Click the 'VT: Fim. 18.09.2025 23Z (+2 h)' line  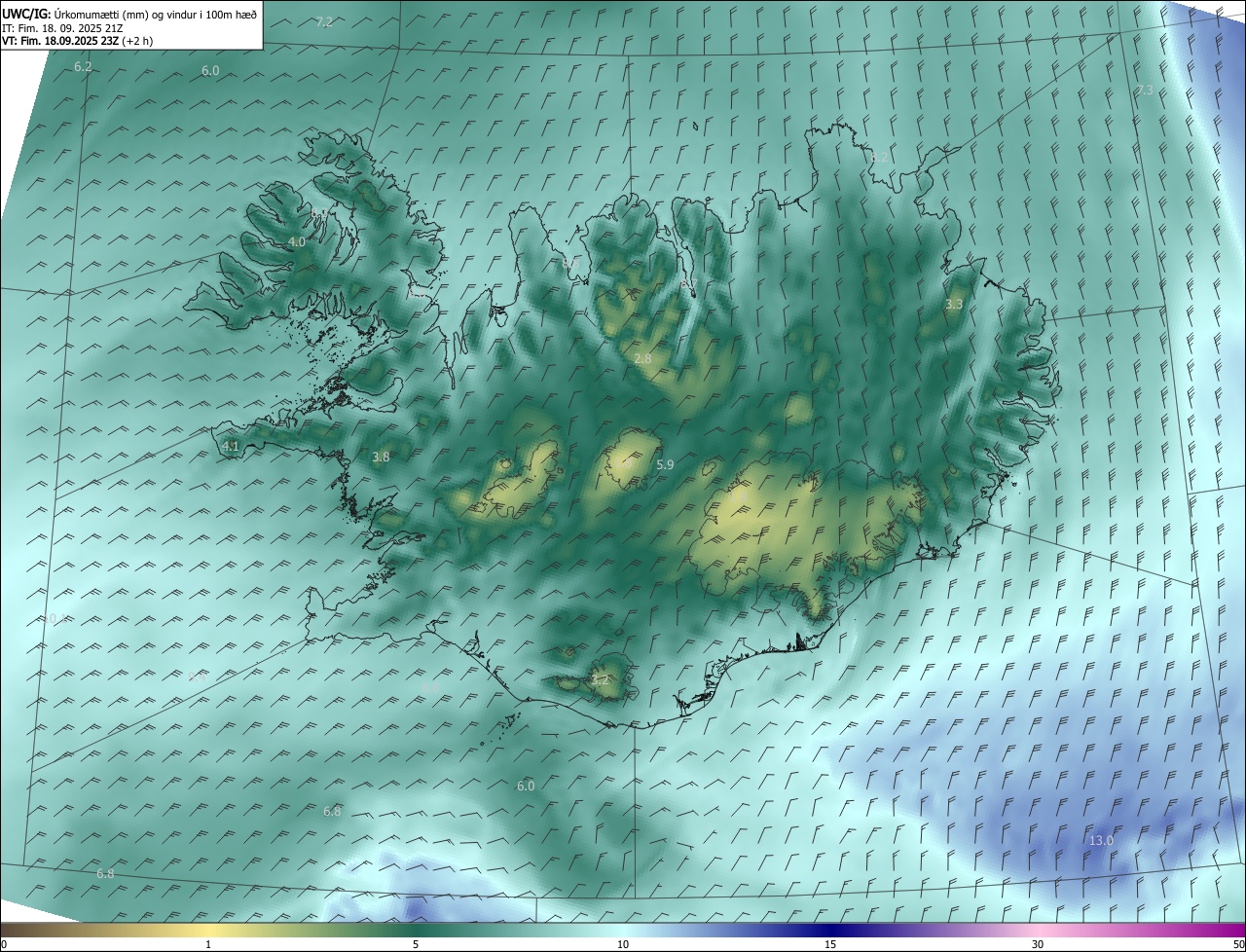[77, 40]
